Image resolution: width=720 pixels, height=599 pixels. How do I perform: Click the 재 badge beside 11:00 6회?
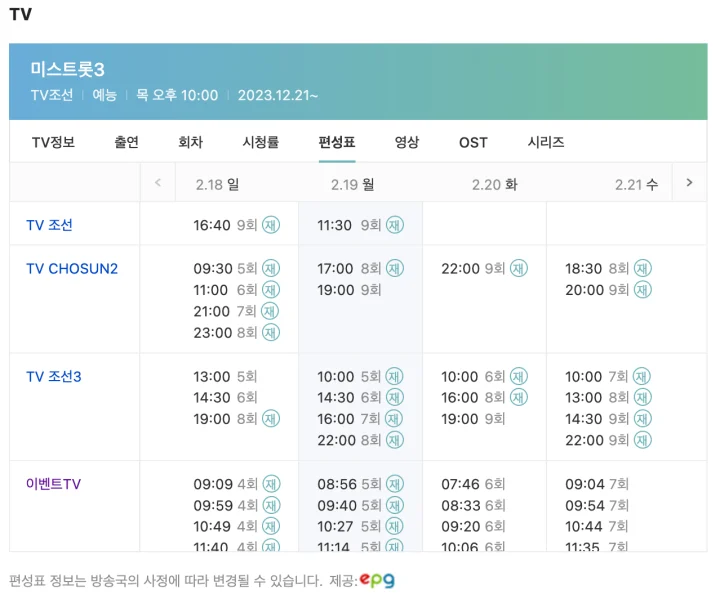pos(271,290)
